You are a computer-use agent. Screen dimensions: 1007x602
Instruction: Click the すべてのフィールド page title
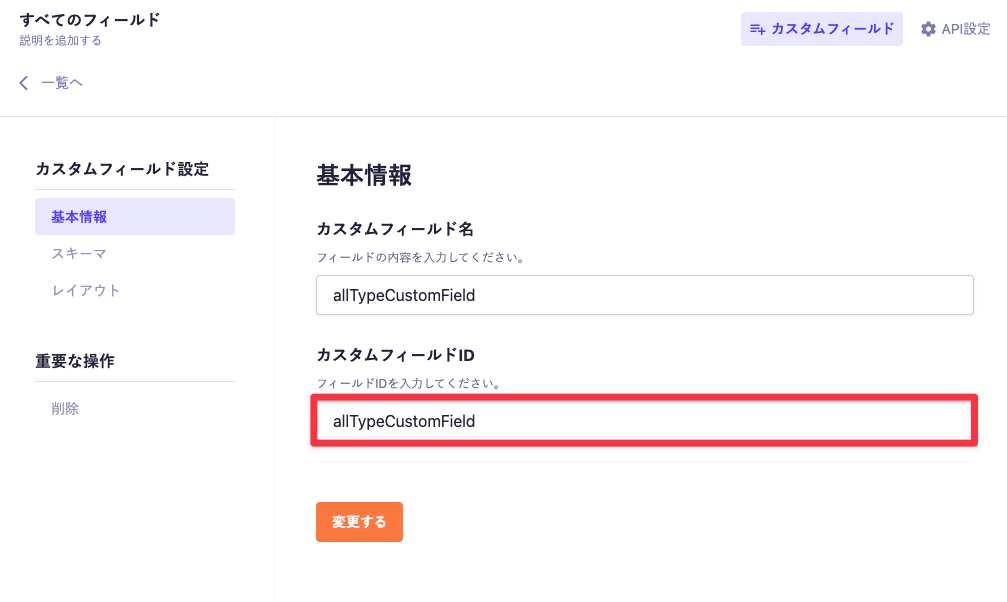(x=89, y=19)
